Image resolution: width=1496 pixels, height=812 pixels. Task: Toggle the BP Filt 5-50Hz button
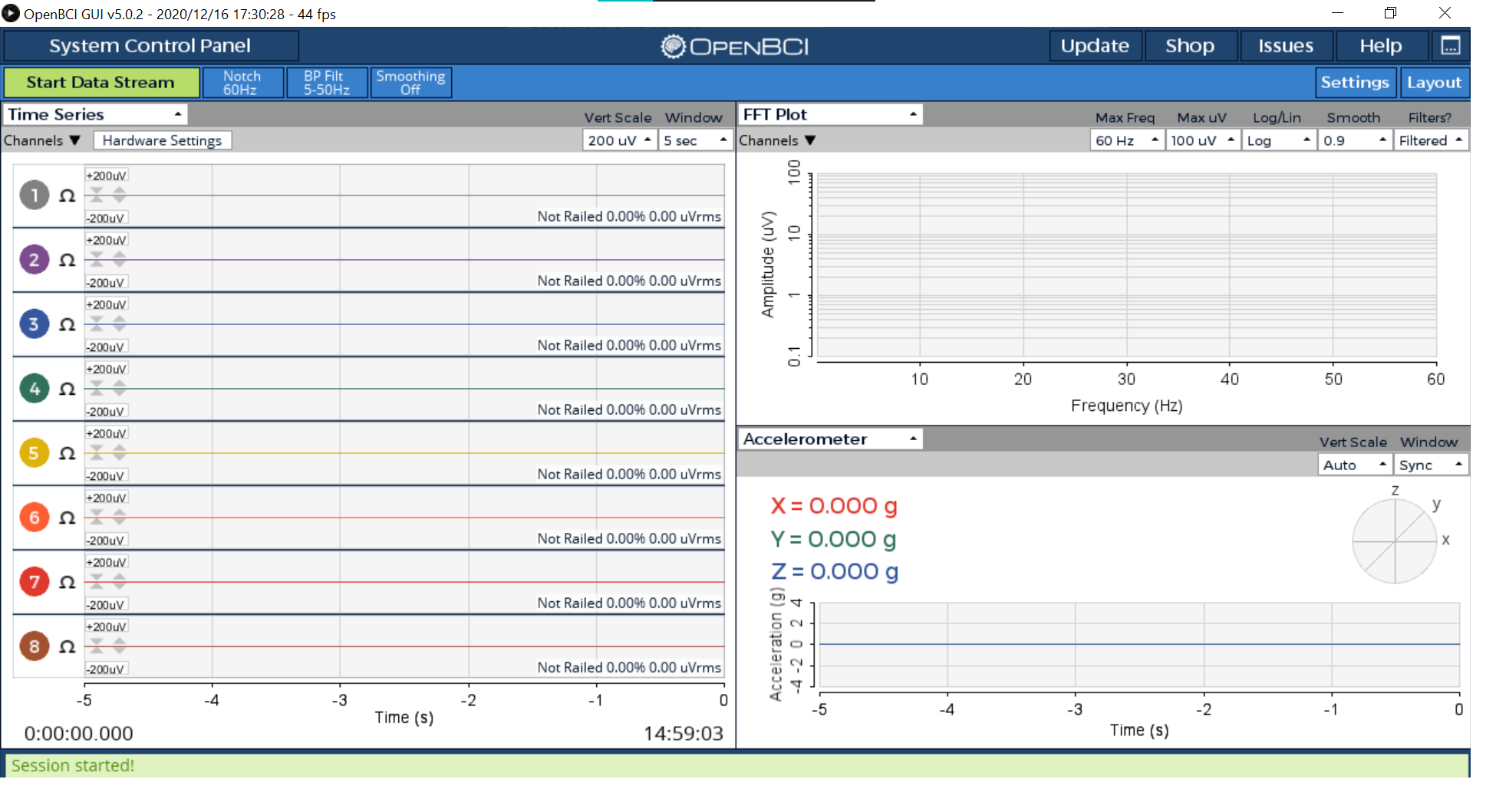(327, 83)
